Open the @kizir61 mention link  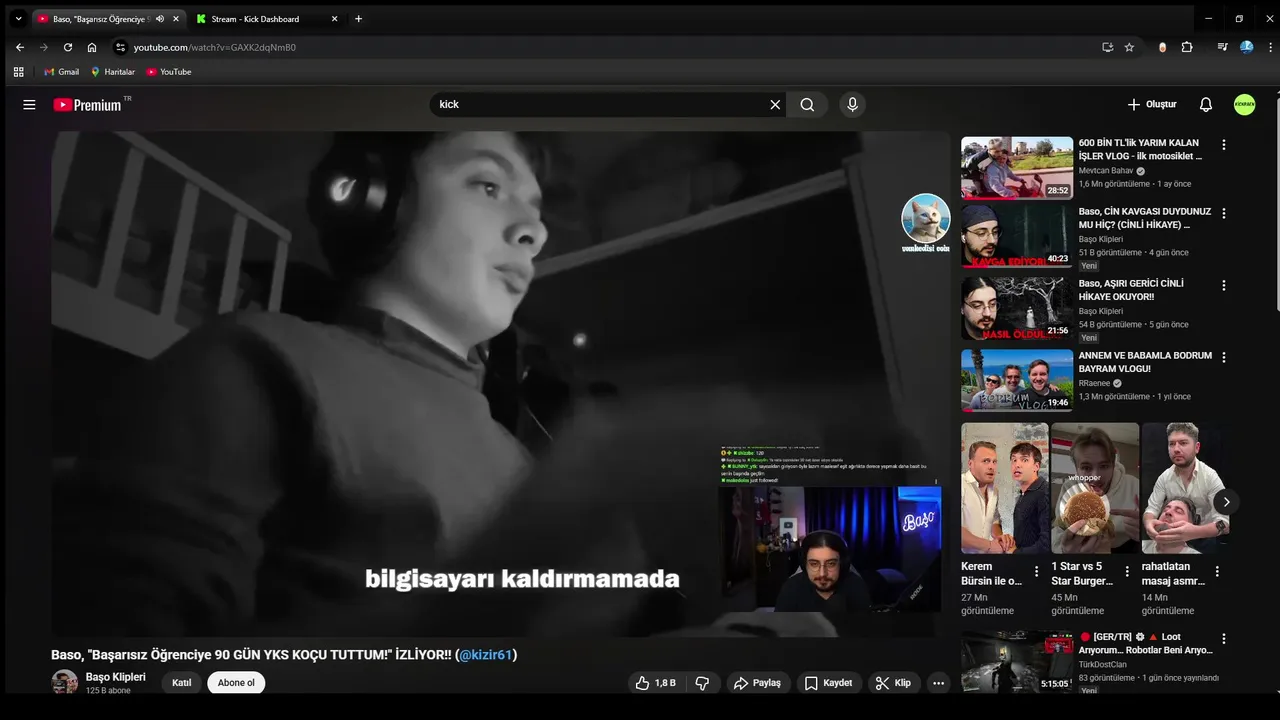486,655
